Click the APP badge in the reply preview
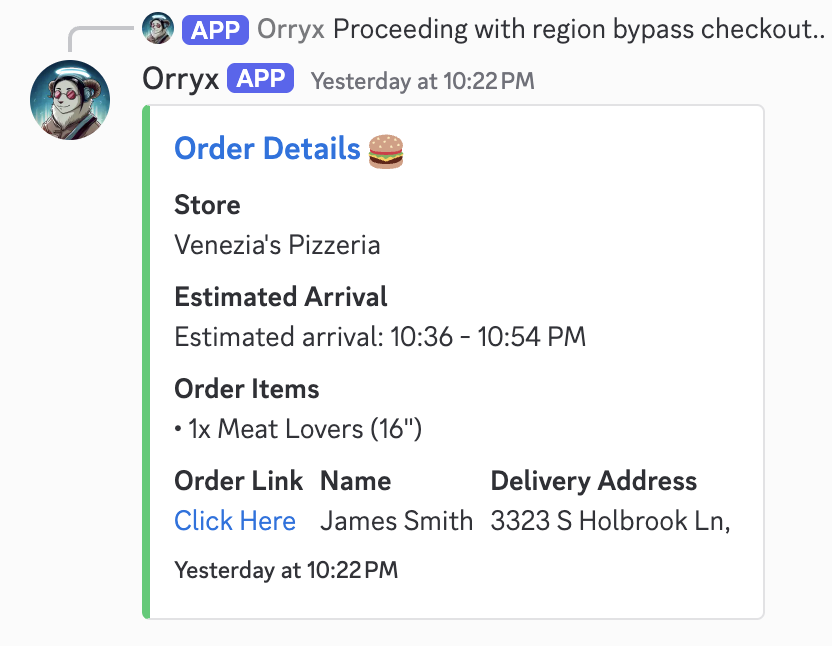This screenshot has width=832, height=646. tap(216, 28)
